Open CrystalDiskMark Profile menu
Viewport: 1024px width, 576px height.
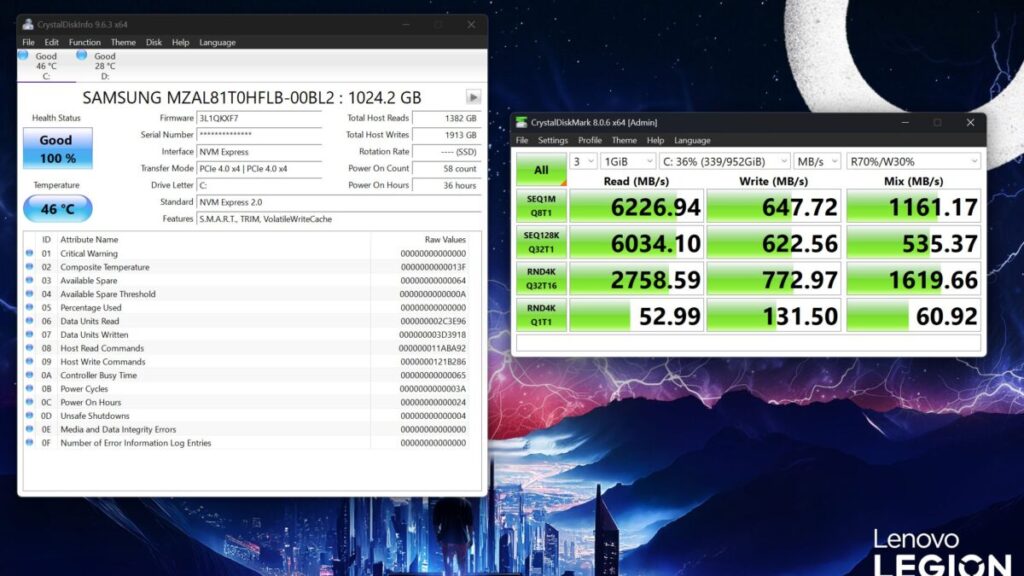coord(590,140)
